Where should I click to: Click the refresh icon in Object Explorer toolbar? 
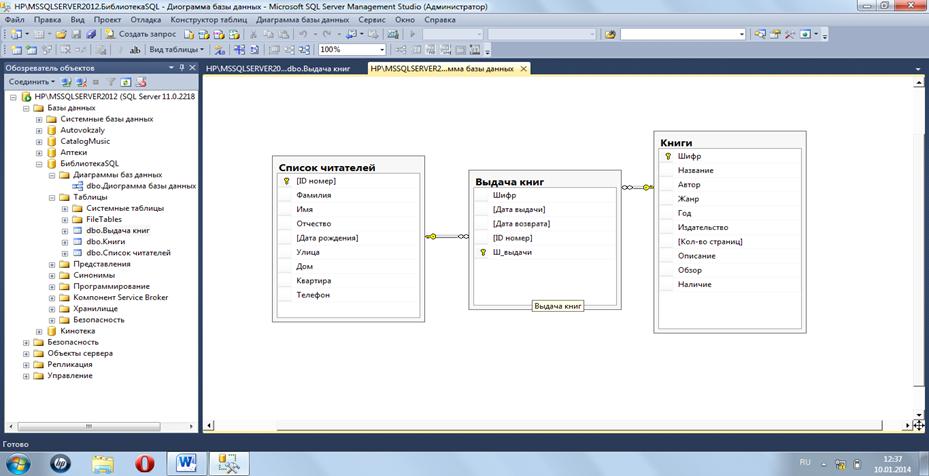[126, 82]
